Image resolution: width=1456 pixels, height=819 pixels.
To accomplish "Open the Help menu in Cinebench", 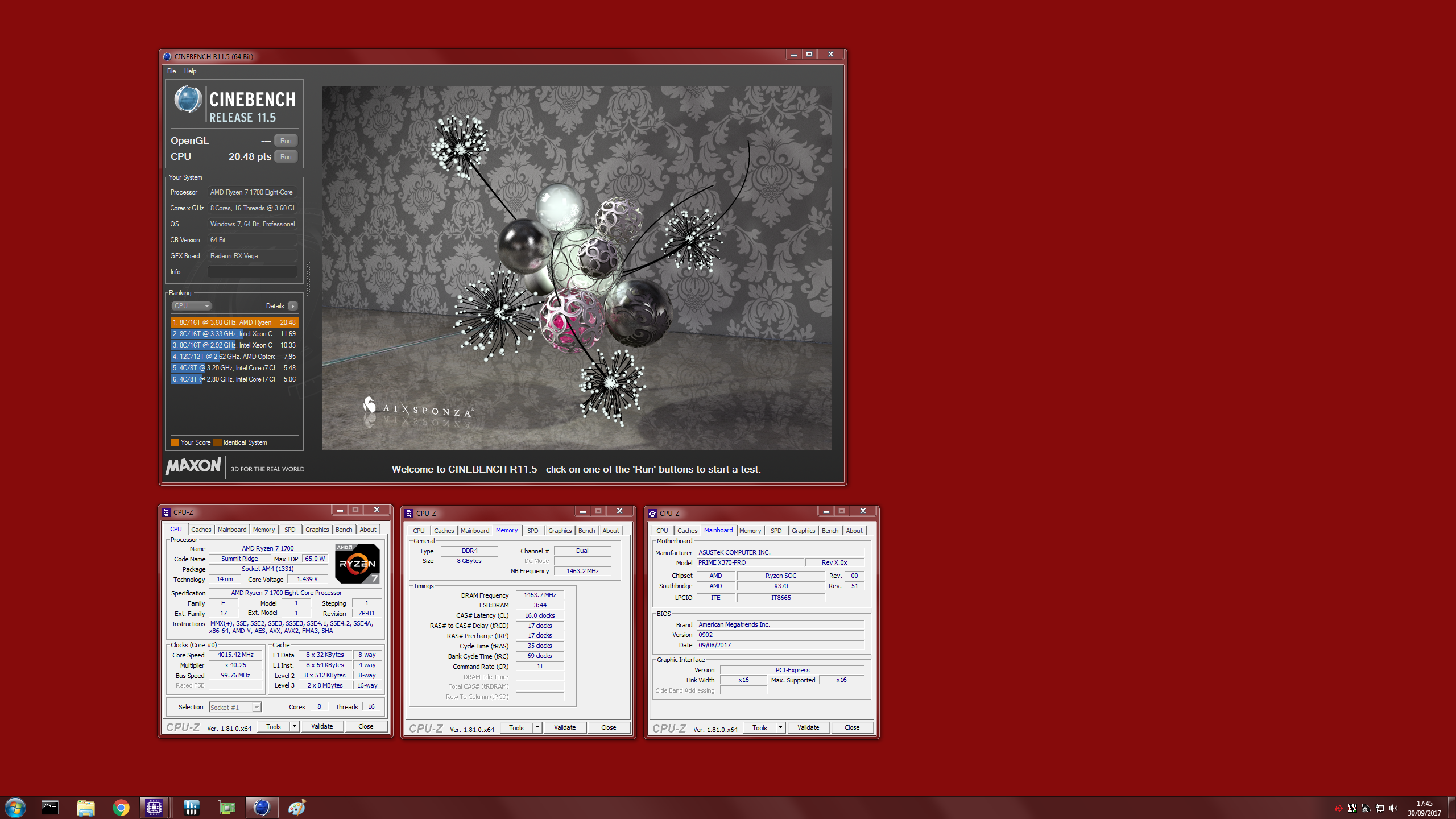I will pos(190,71).
